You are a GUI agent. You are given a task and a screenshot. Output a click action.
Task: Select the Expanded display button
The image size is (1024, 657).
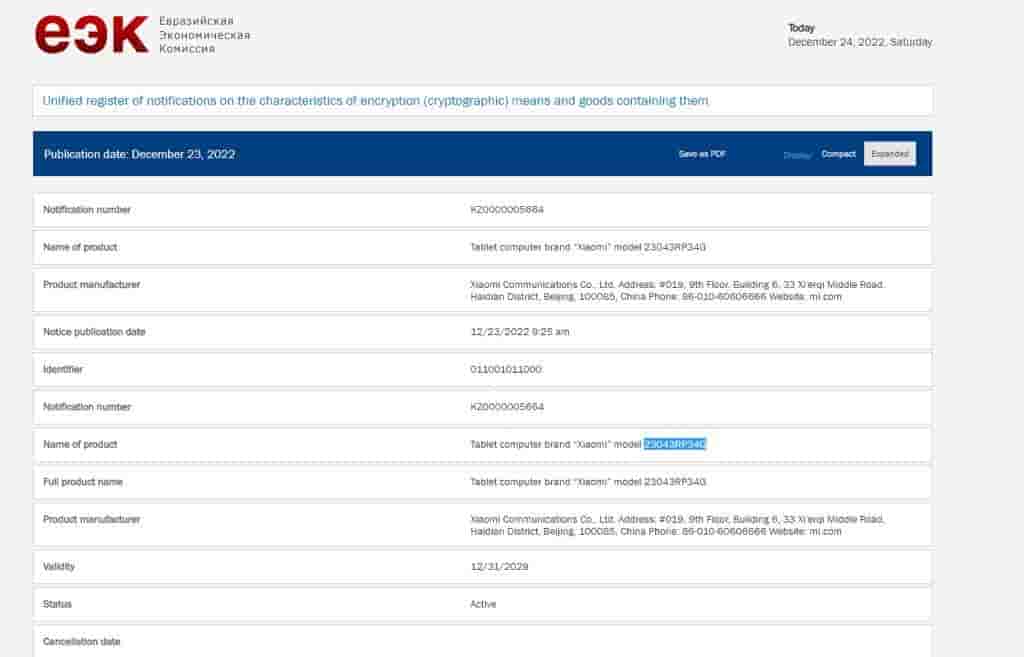(x=889, y=154)
